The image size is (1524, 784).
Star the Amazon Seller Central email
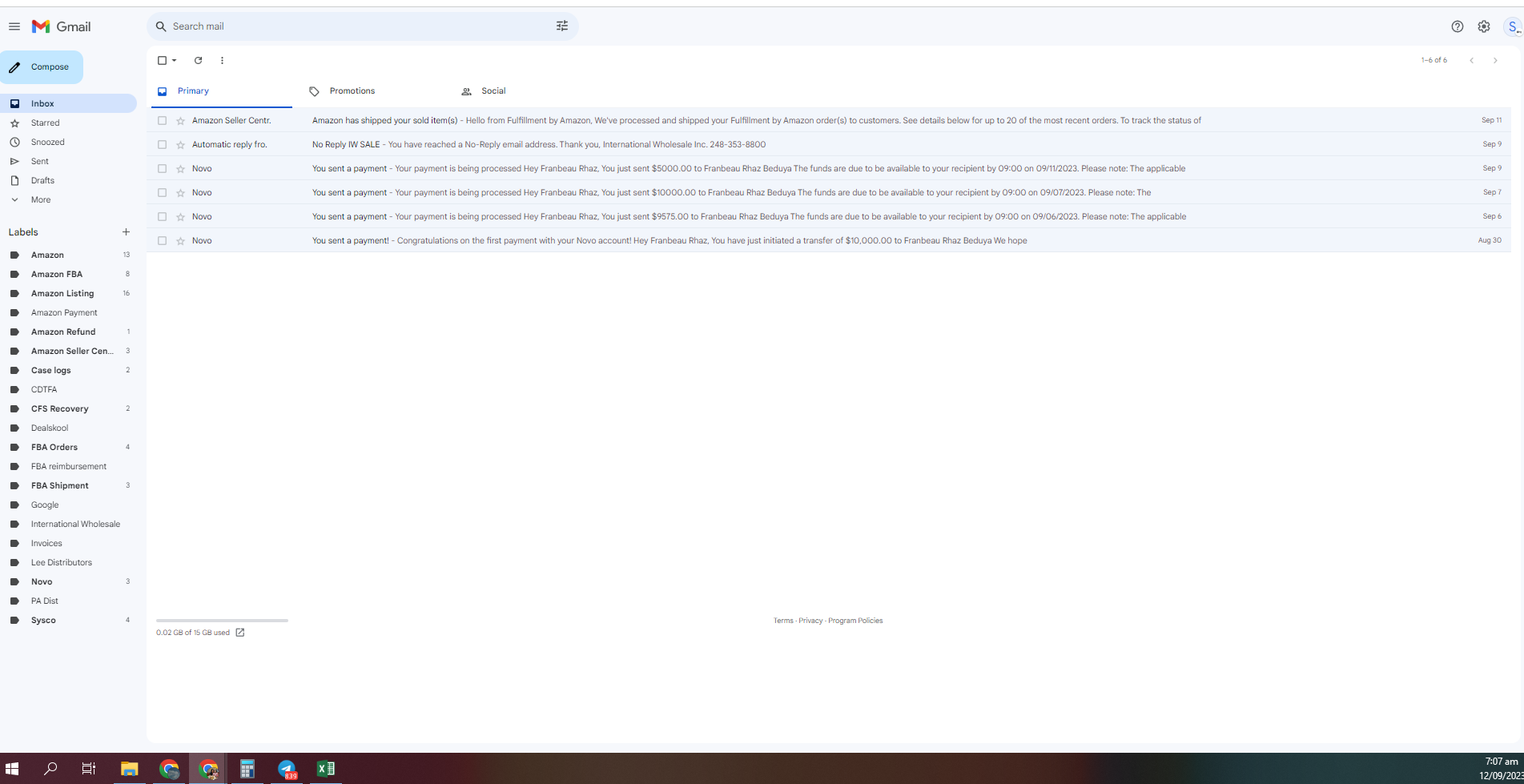[x=180, y=121]
